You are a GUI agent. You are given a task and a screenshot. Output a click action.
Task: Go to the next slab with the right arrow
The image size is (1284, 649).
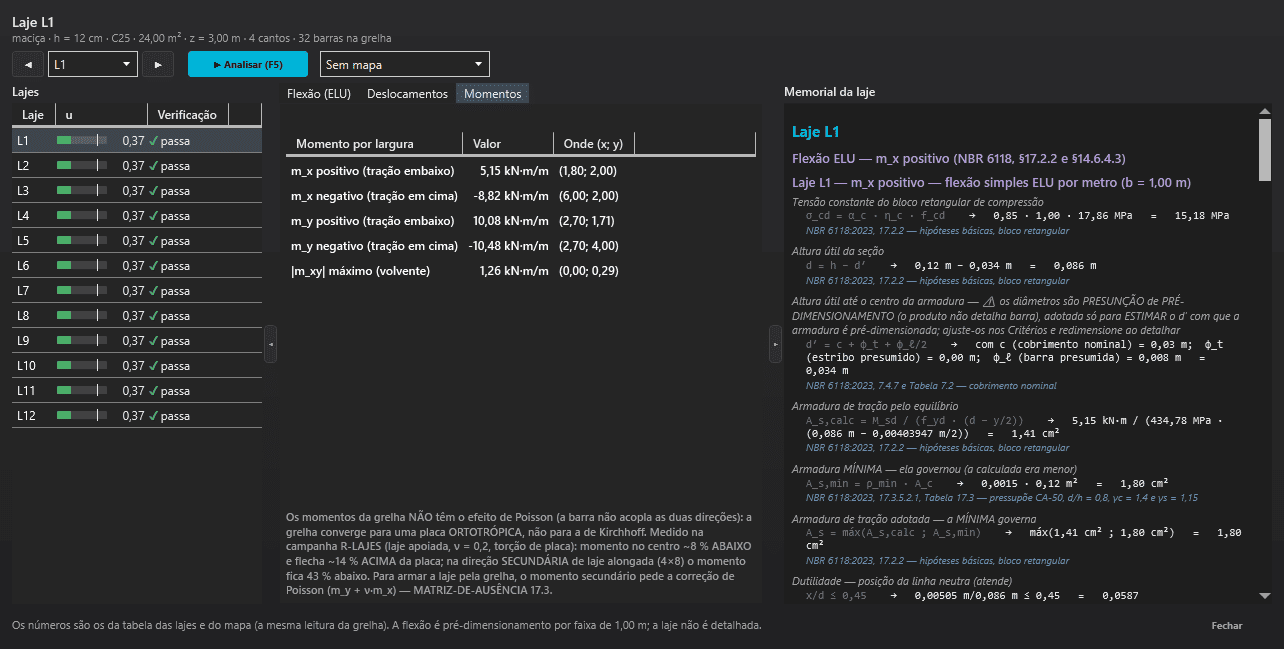158,64
